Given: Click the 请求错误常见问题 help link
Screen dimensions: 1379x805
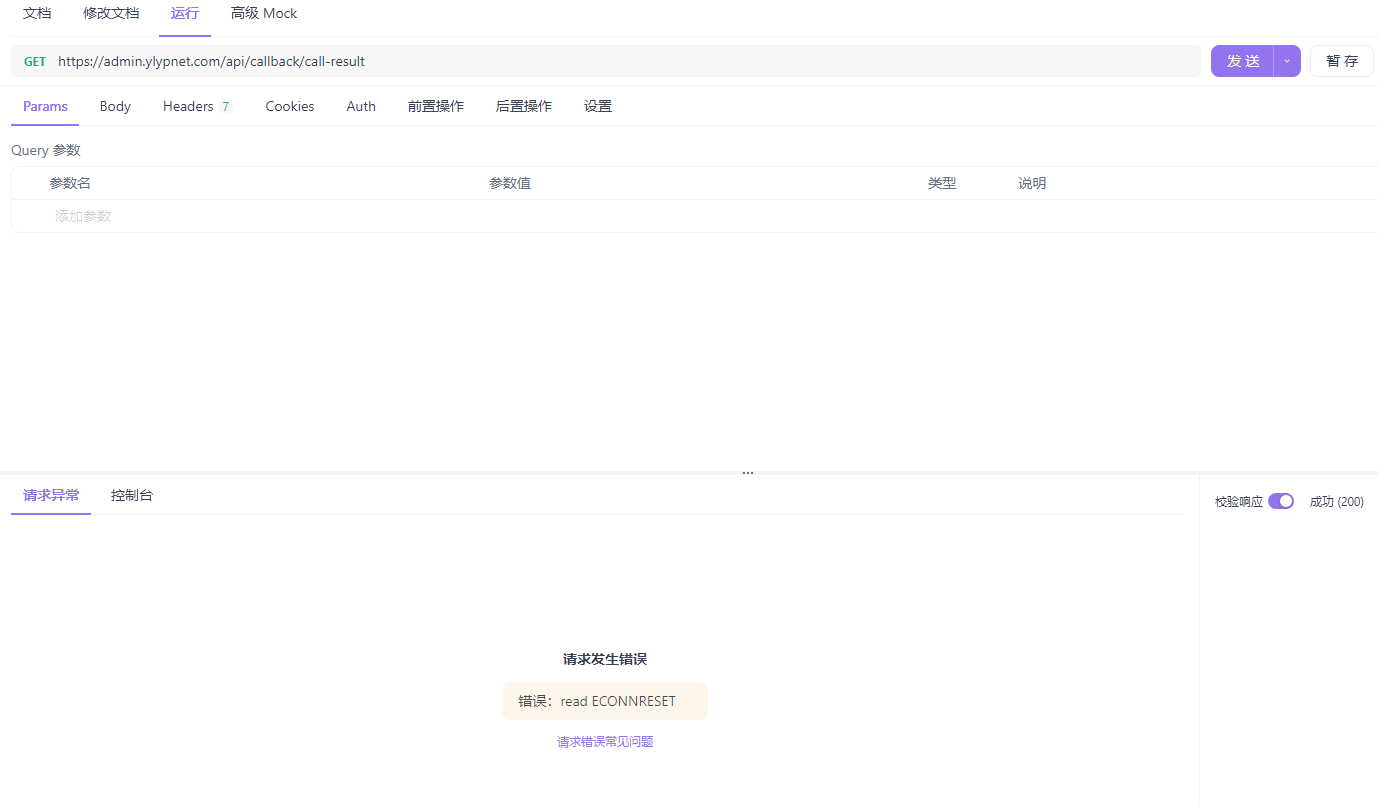Looking at the screenshot, I should coord(605,742).
